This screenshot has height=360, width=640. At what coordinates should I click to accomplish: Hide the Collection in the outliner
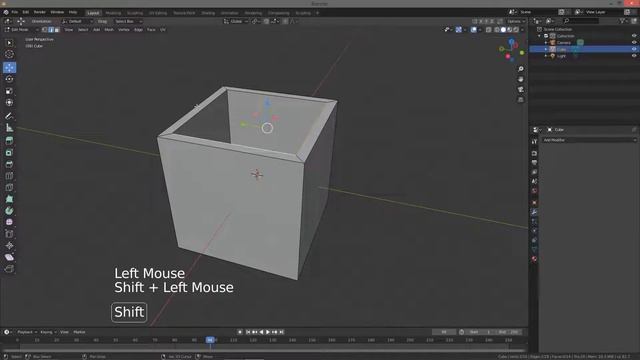pos(634,36)
